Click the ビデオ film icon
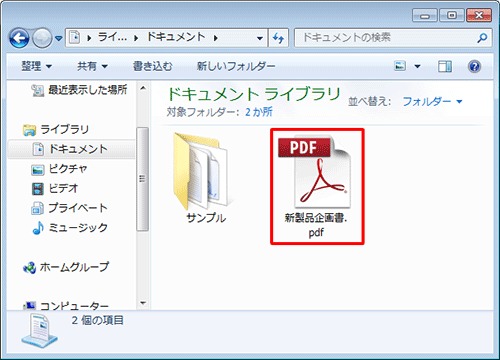Screen dimensions: 500x360 38,189
